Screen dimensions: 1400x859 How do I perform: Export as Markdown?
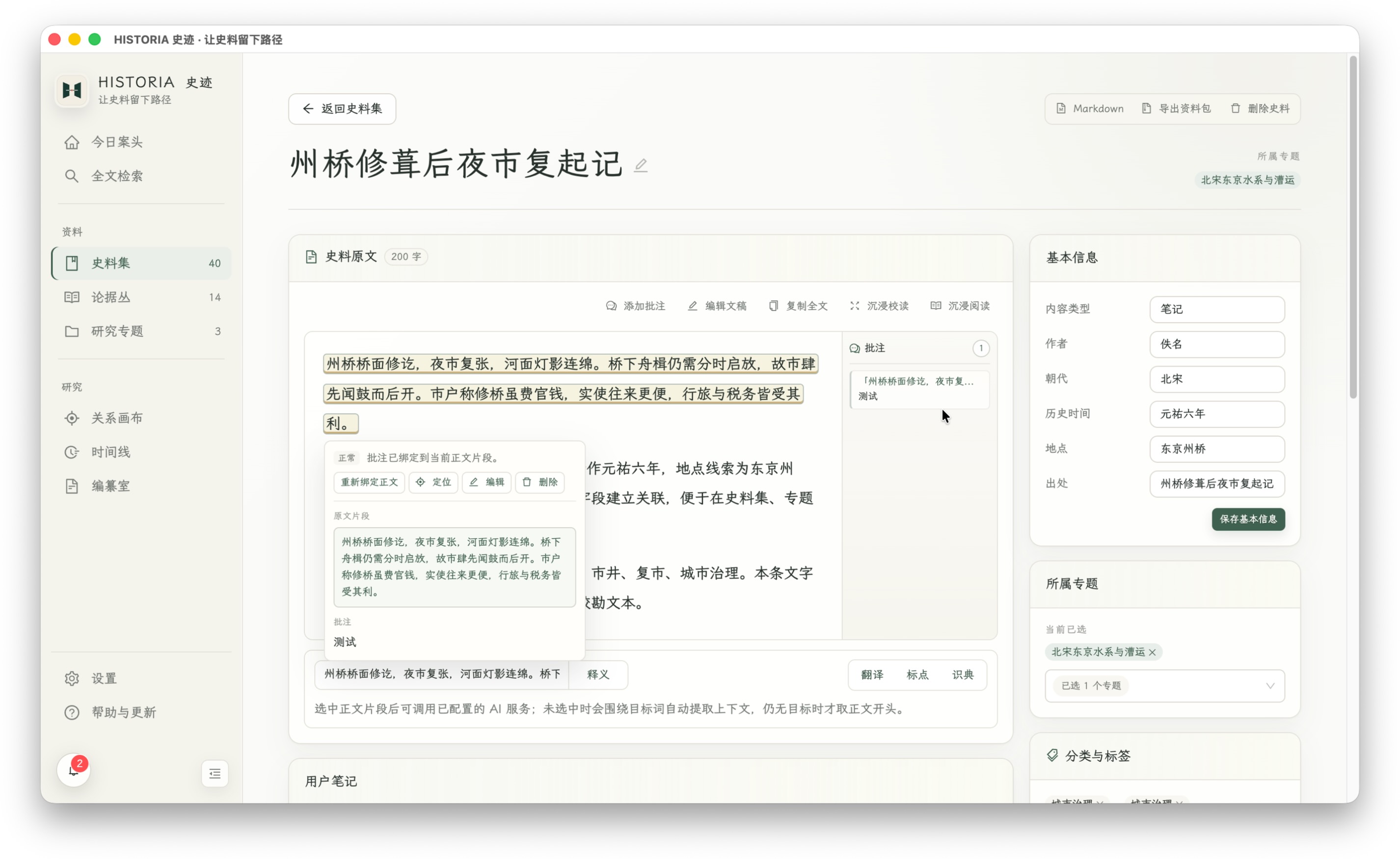tap(1089, 108)
